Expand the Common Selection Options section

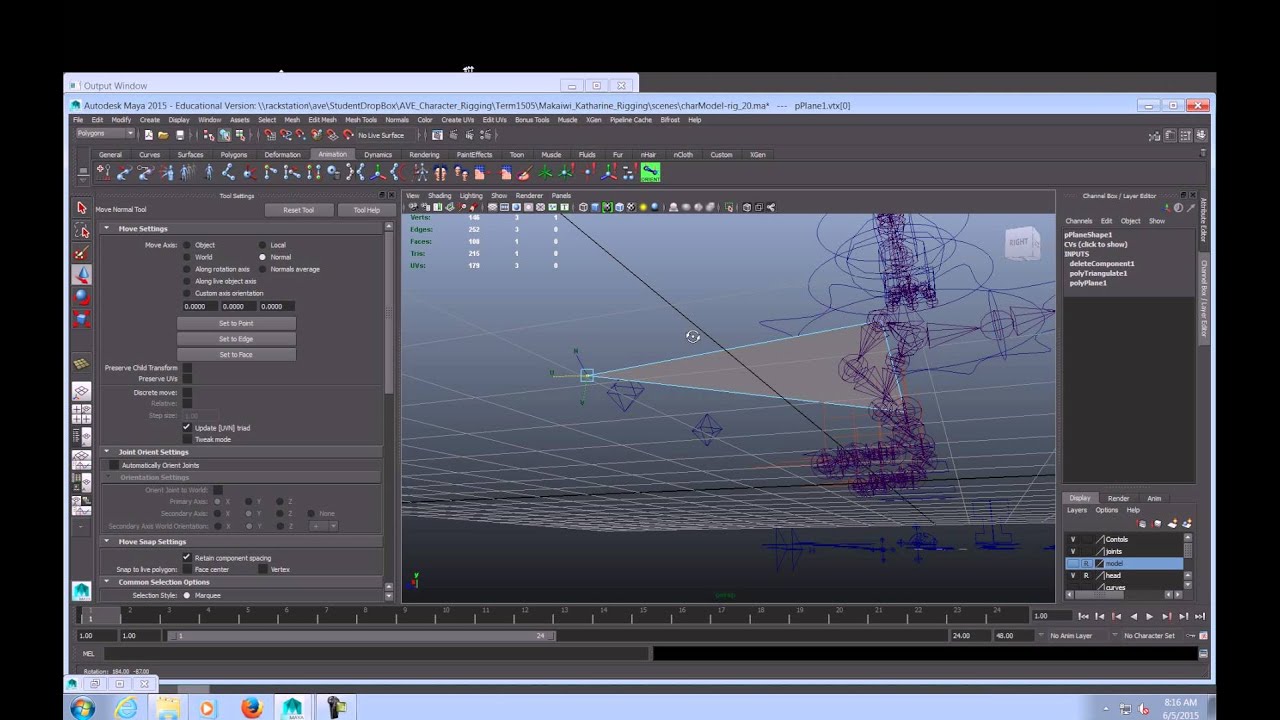click(106, 582)
